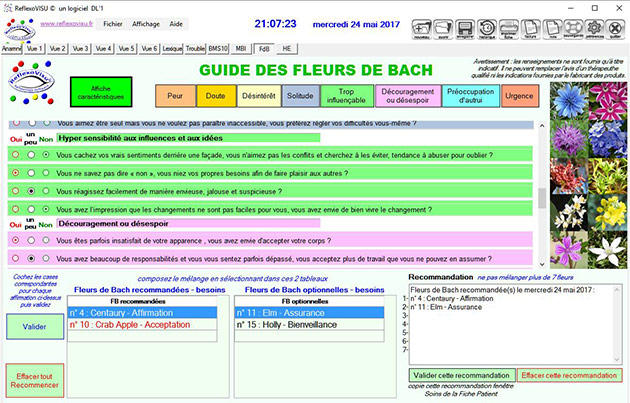Switch to the HE tab
630x403 pixels.
click(287, 49)
